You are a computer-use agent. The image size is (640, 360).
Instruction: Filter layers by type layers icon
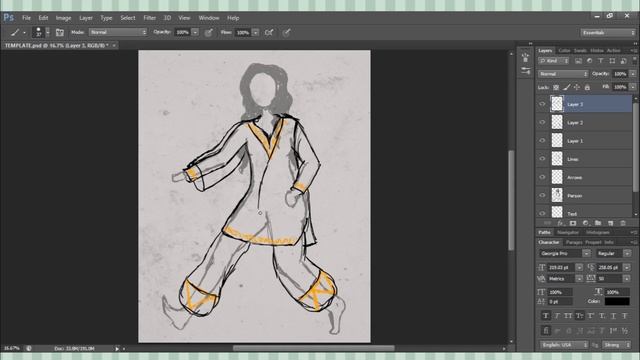click(600, 61)
